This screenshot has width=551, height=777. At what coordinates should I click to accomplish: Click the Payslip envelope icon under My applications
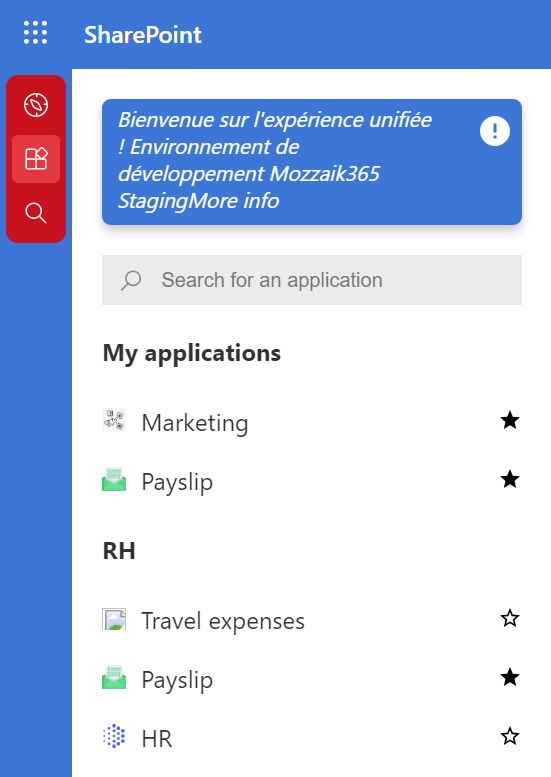coord(114,480)
